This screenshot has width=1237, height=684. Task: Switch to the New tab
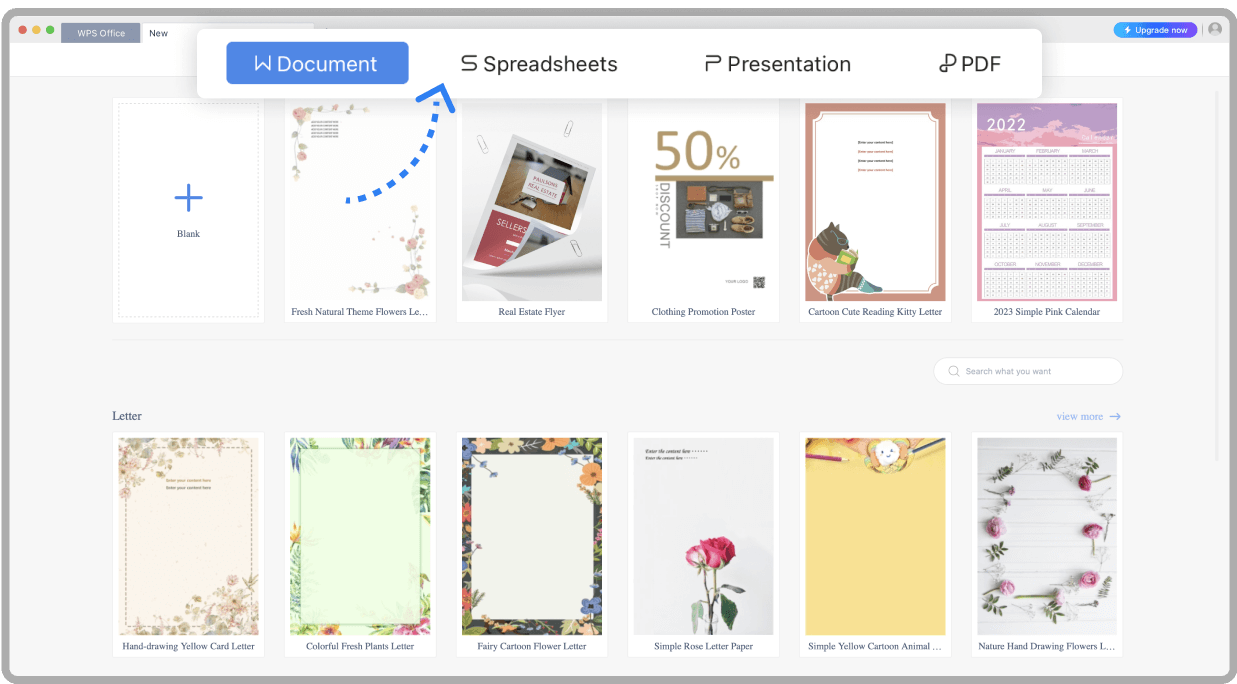pyautogui.click(x=158, y=32)
